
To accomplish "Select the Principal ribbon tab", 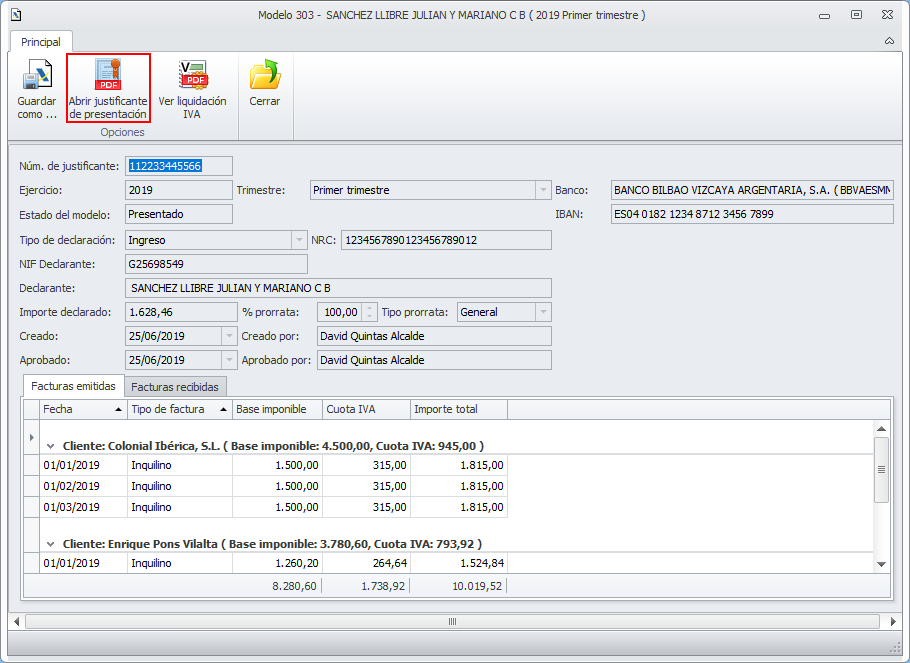I will click(x=41, y=42).
